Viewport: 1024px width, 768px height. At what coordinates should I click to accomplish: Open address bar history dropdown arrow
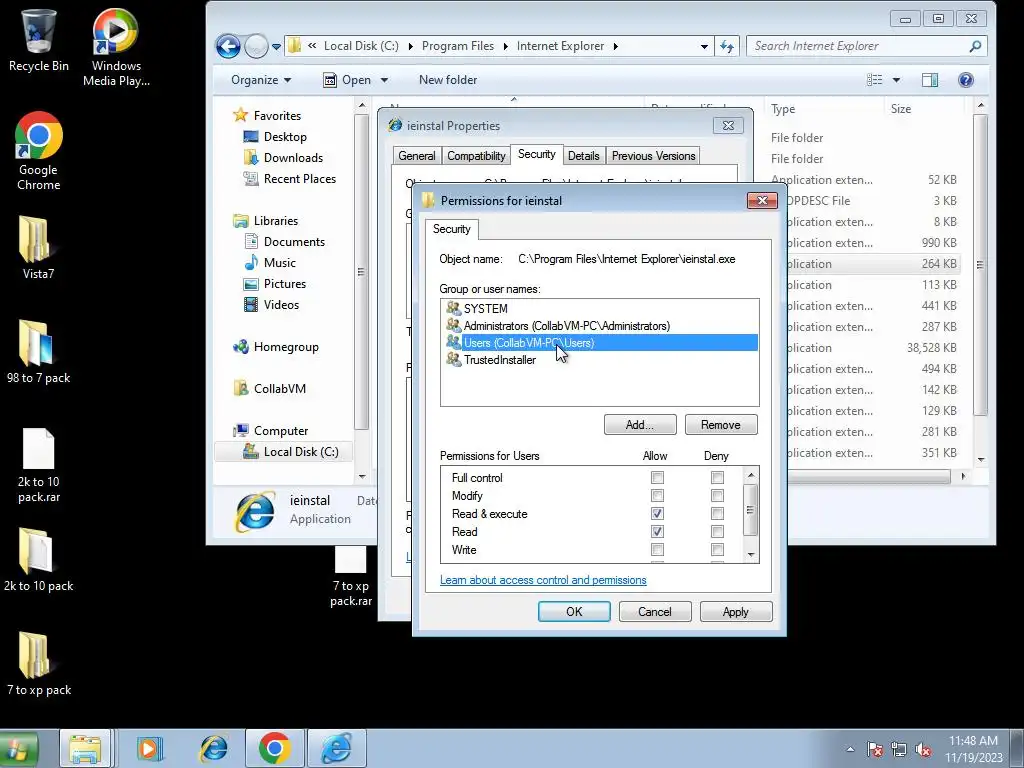704,46
